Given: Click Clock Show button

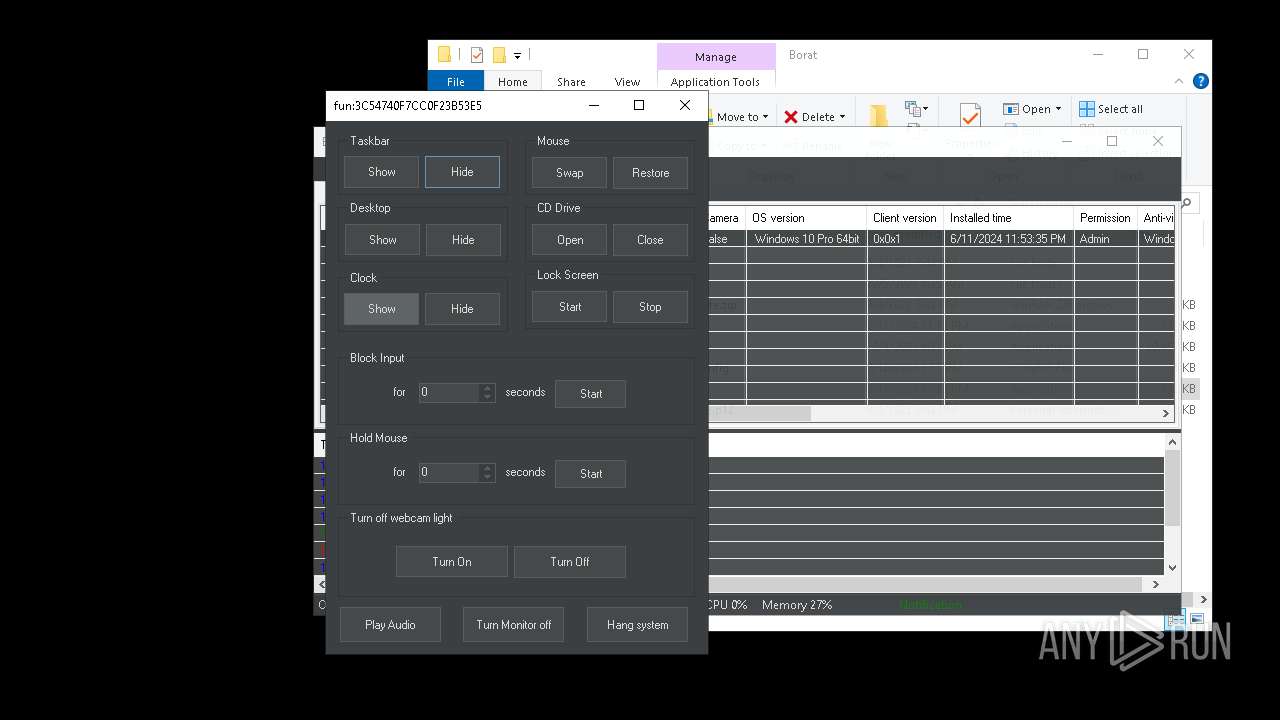Looking at the screenshot, I should click(x=381, y=309).
